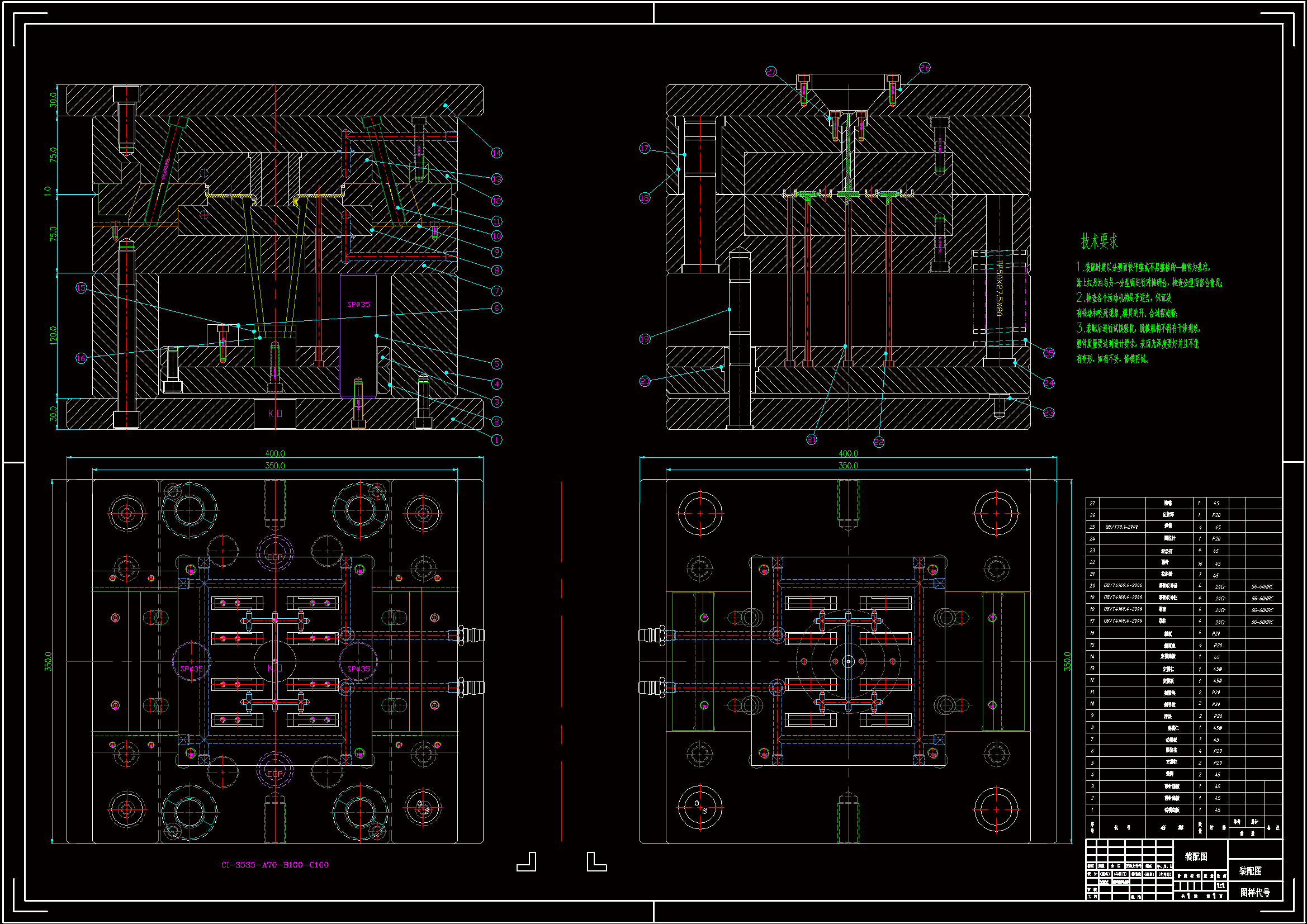The image size is (1307, 924).
Task: Click the CI-3535-A70-B100-C100 mold base label
Action: point(274,865)
